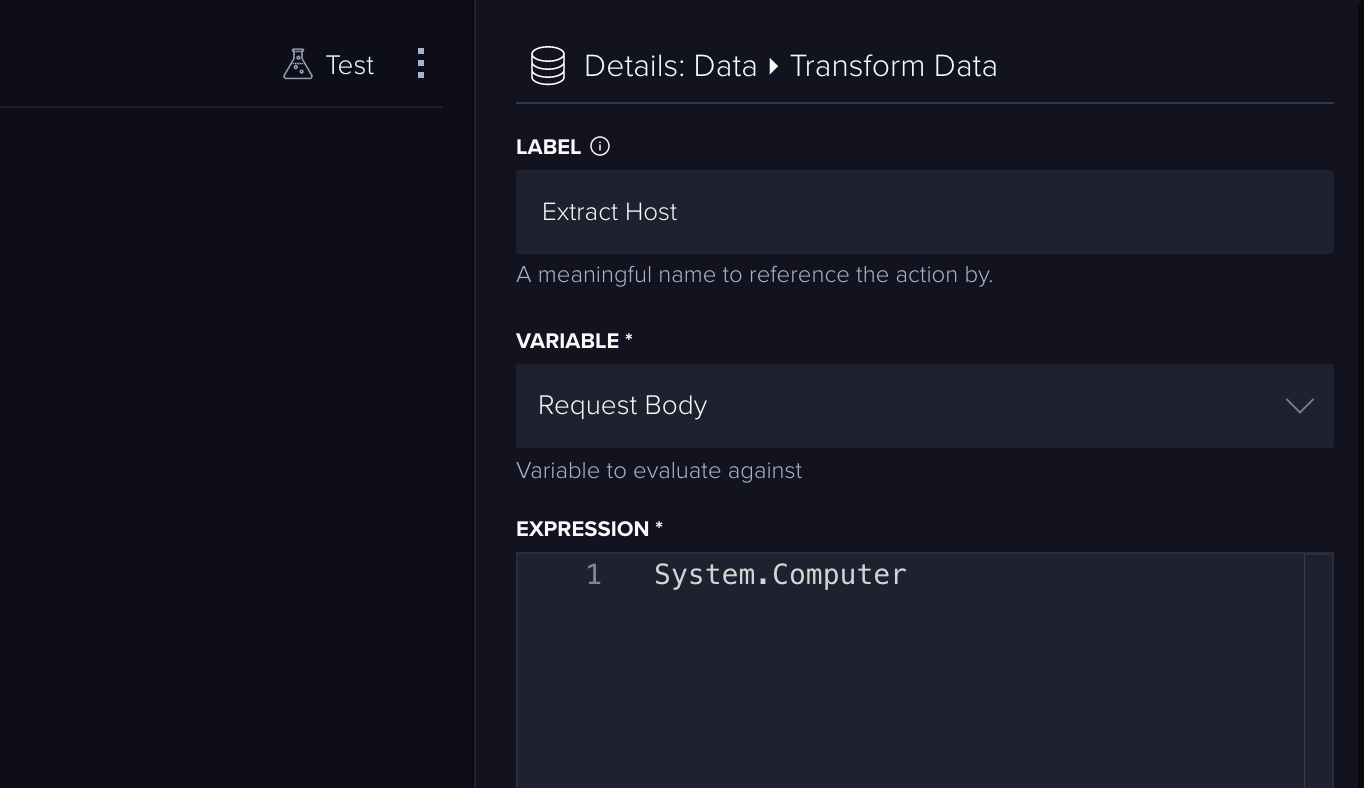Screen dimensions: 1364x788
Task: Click the 'A meaningful name' helper text
Action: click(754, 275)
